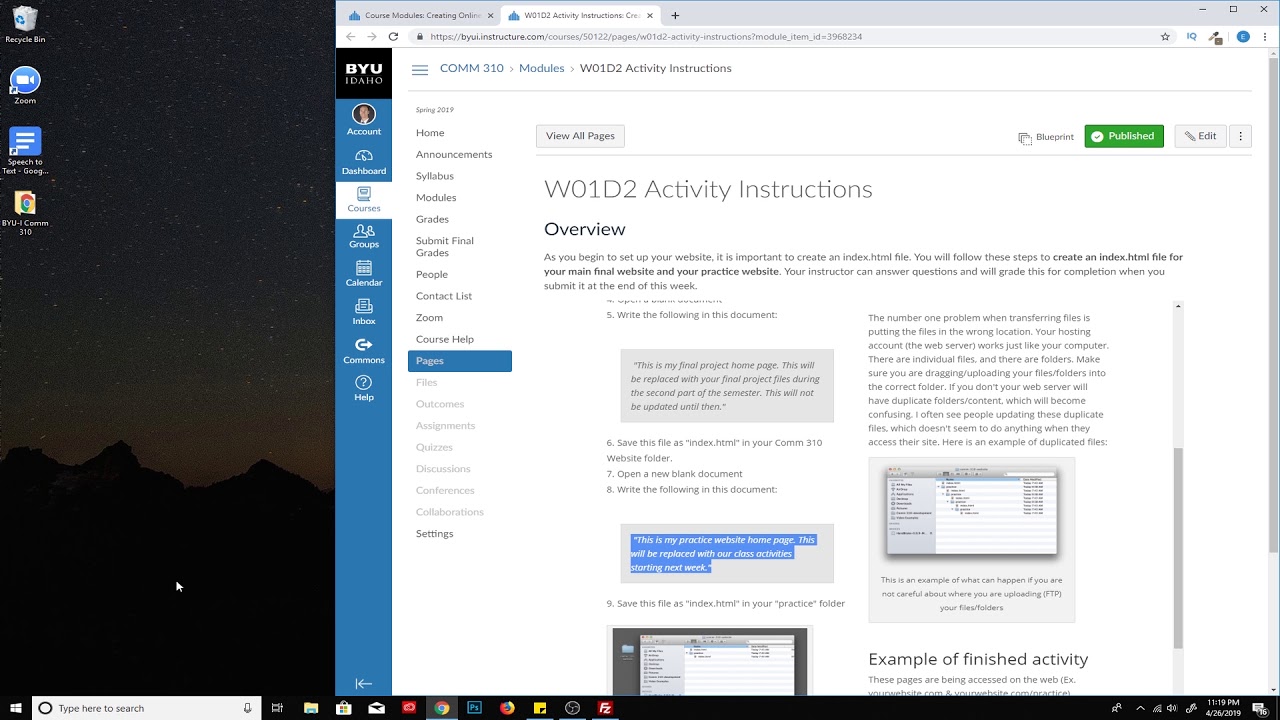This screenshot has width=1280, height=720.
Task: Open Syllabus in course navigation
Action: [x=435, y=176]
